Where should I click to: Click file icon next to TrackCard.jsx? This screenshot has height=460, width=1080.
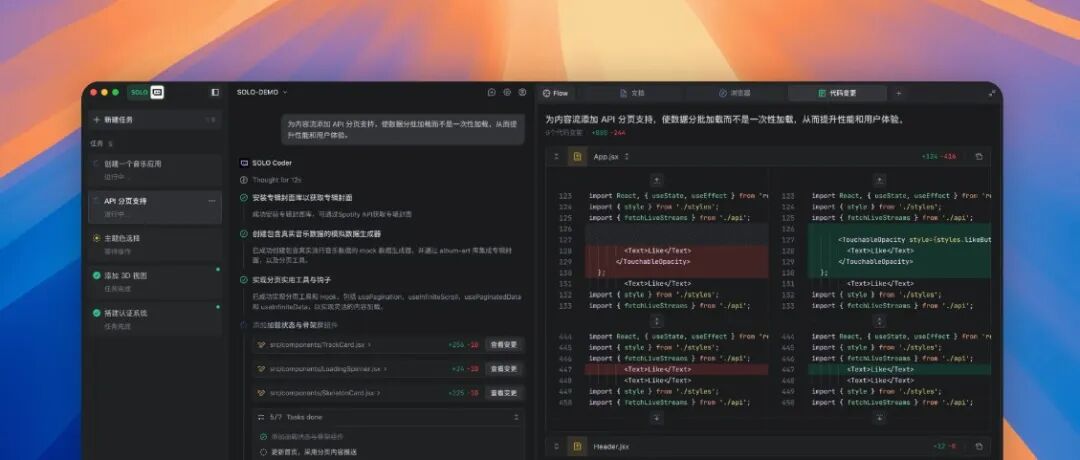[x=261, y=344]
